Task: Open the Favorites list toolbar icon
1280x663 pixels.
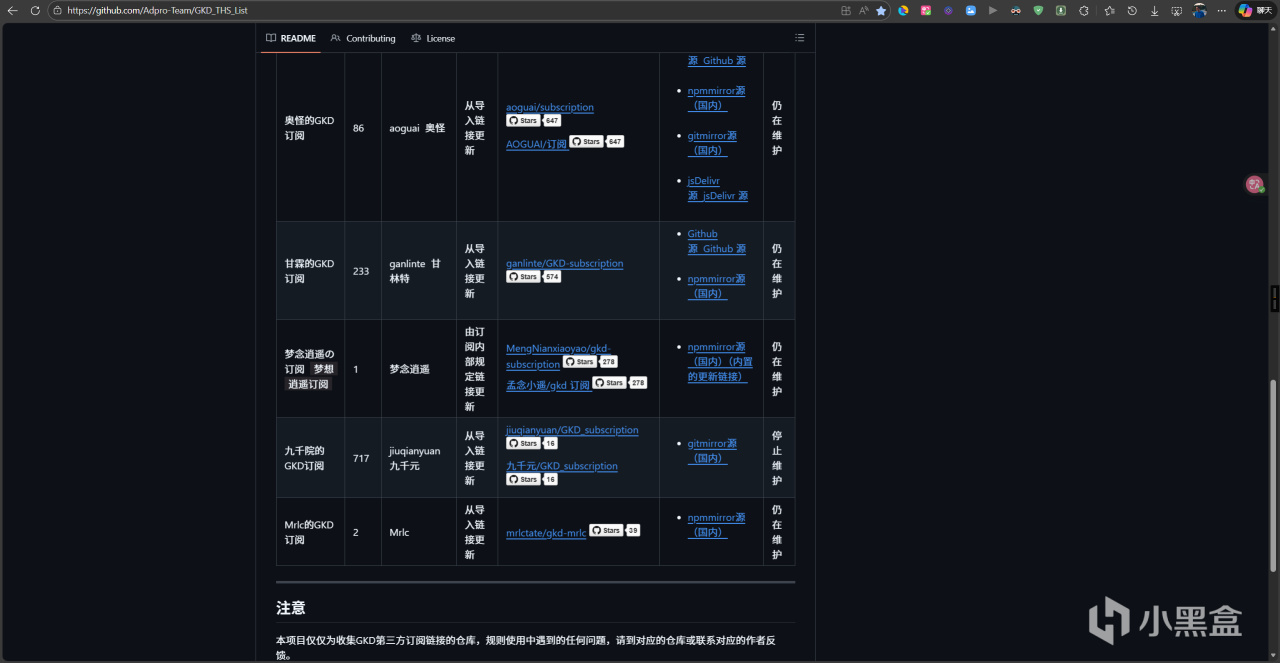Action: click(1110, 10)
